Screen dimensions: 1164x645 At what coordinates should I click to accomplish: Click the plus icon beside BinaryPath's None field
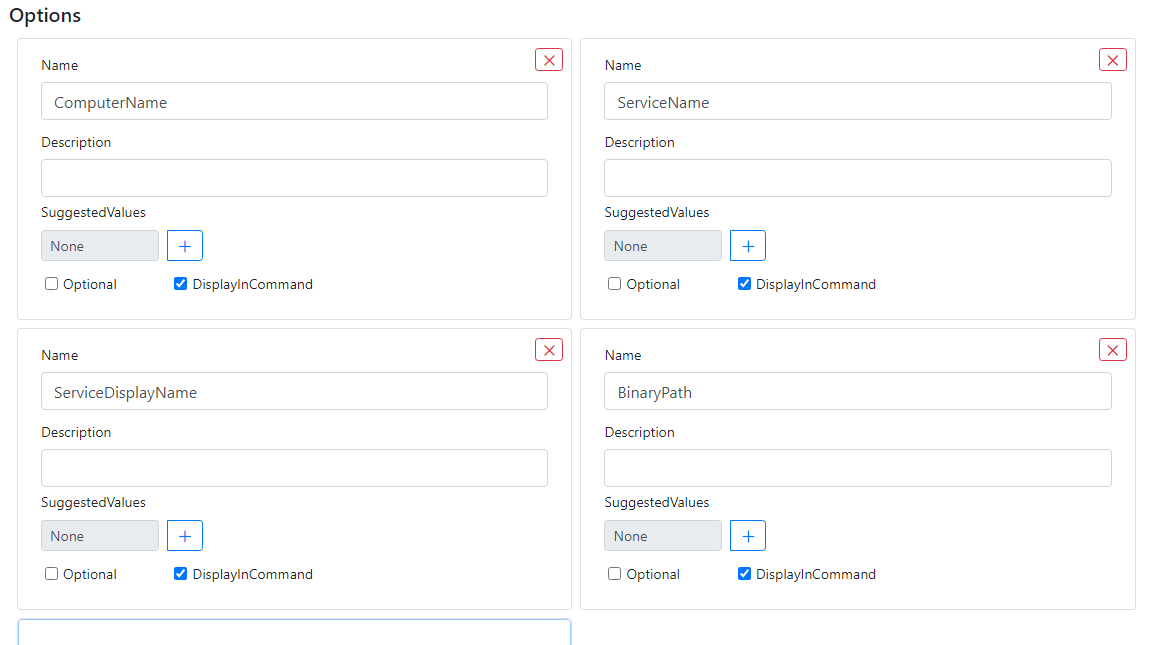747,535
